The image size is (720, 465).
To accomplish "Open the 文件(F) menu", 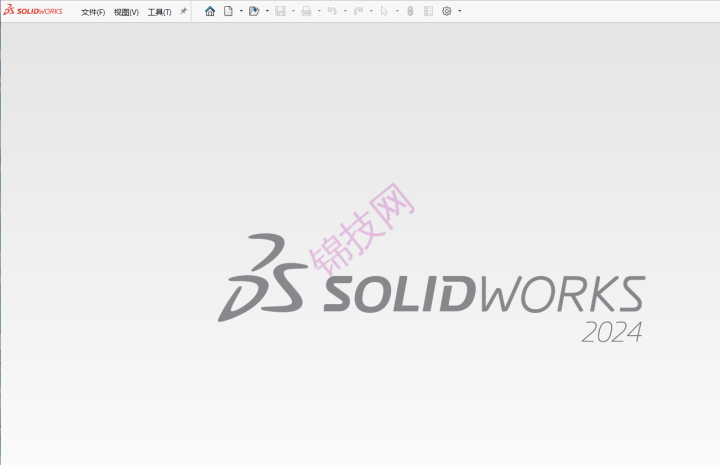I will pos(93,12).
